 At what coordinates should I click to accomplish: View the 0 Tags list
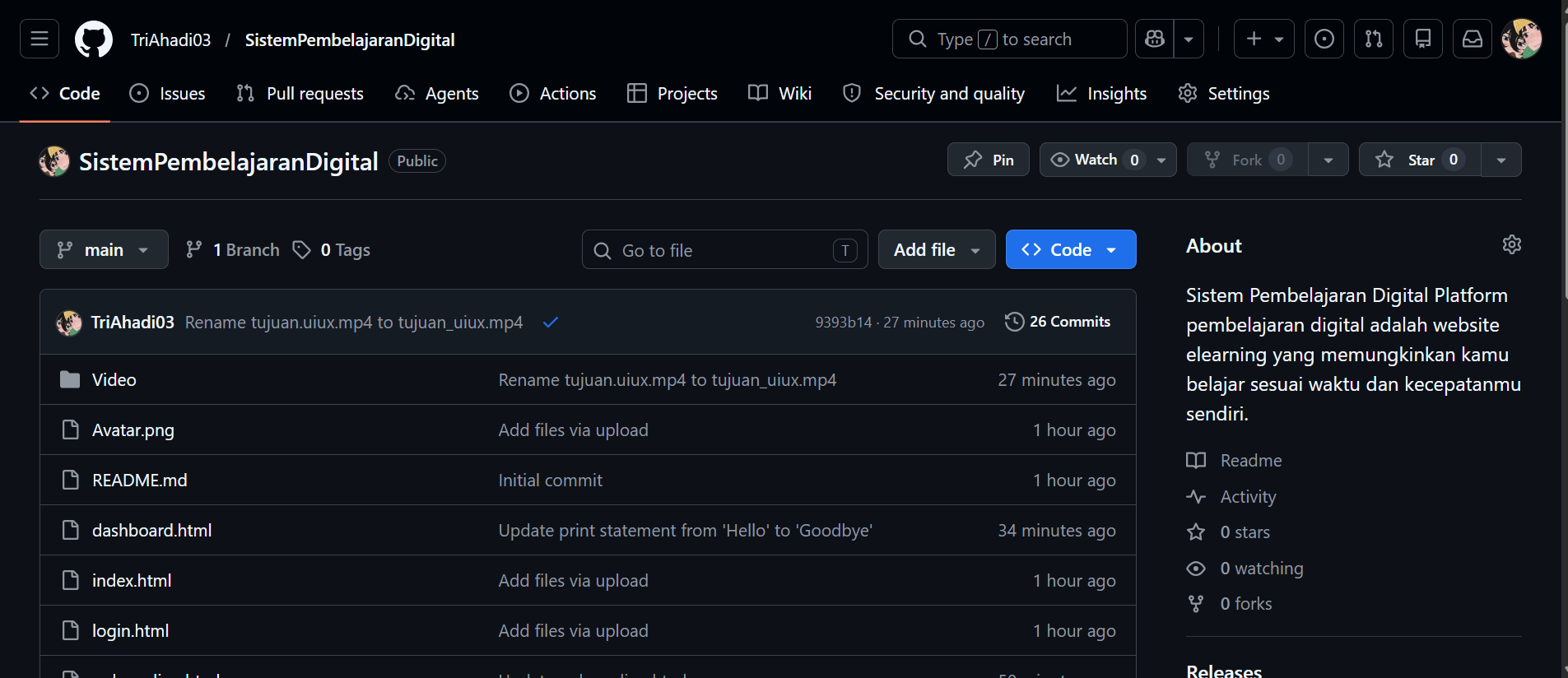[x=332, y=249]
